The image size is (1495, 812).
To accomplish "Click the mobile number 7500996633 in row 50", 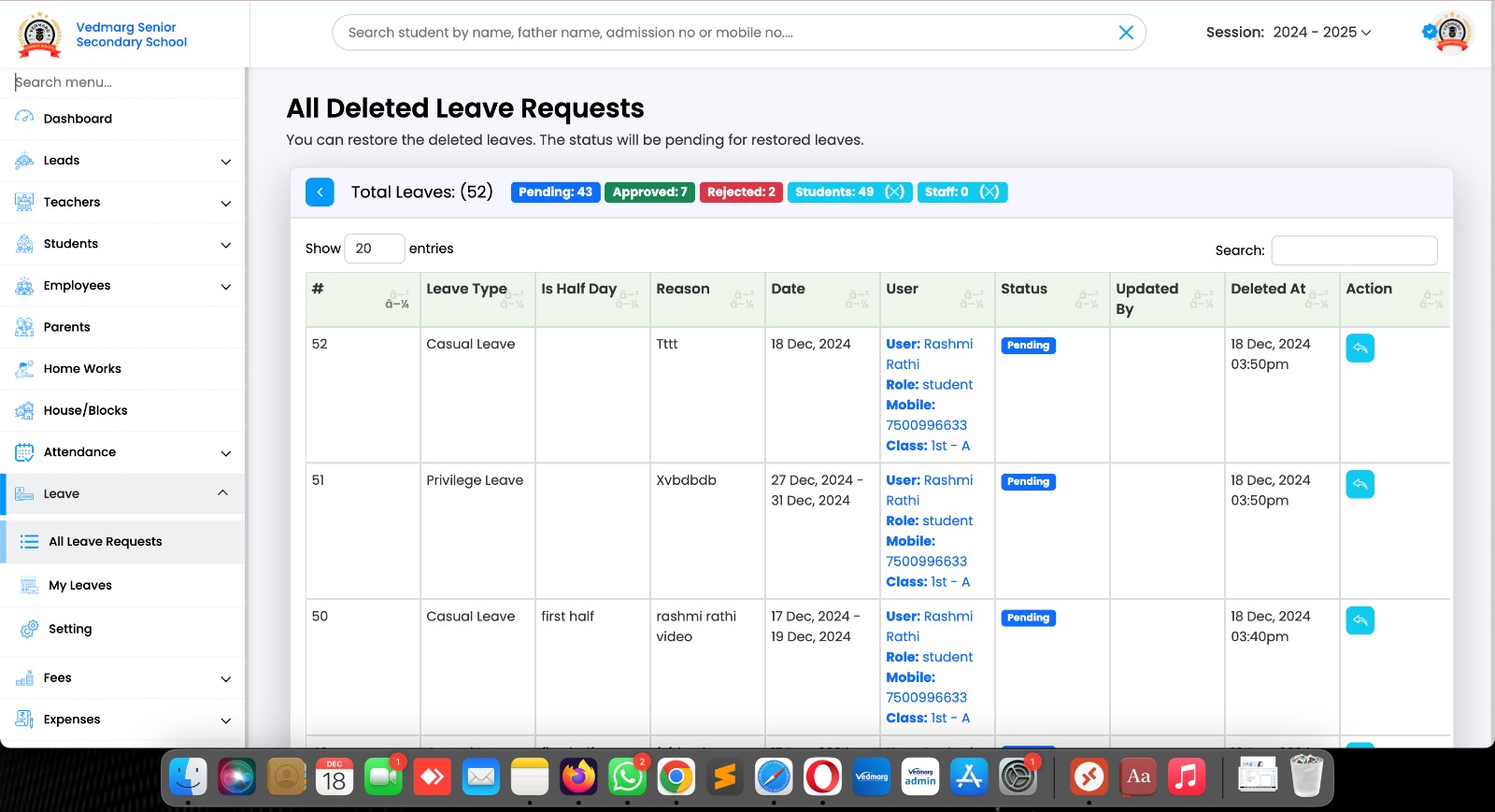I will click(926, 697).
